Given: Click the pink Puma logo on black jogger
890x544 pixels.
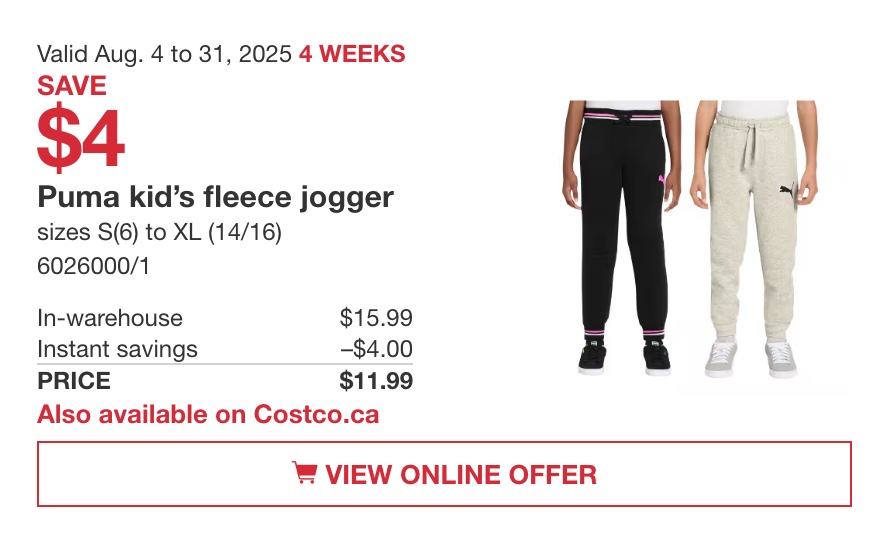Looking at the screenshot, I should tap(662, 181).
